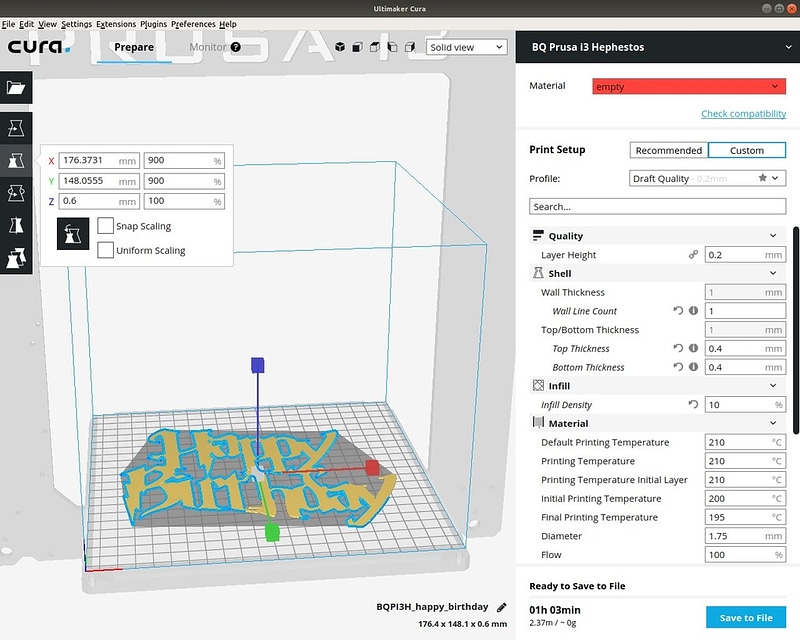800x640 pixels.
Task: Reset Top Thickness with revert arrow
Action: tap(678, 348)
